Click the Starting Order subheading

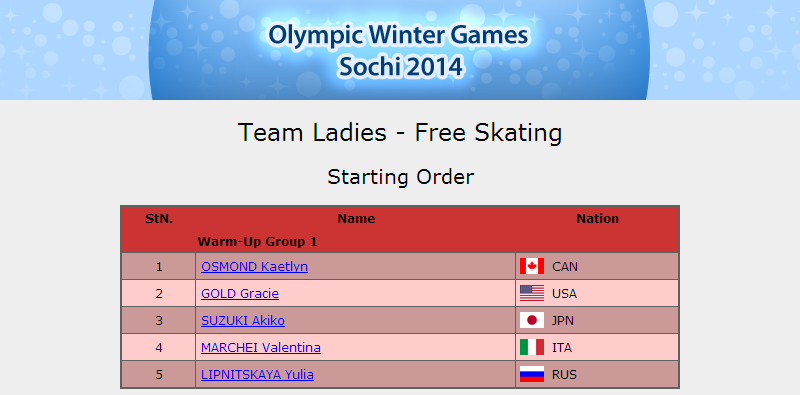pos(401,177)
